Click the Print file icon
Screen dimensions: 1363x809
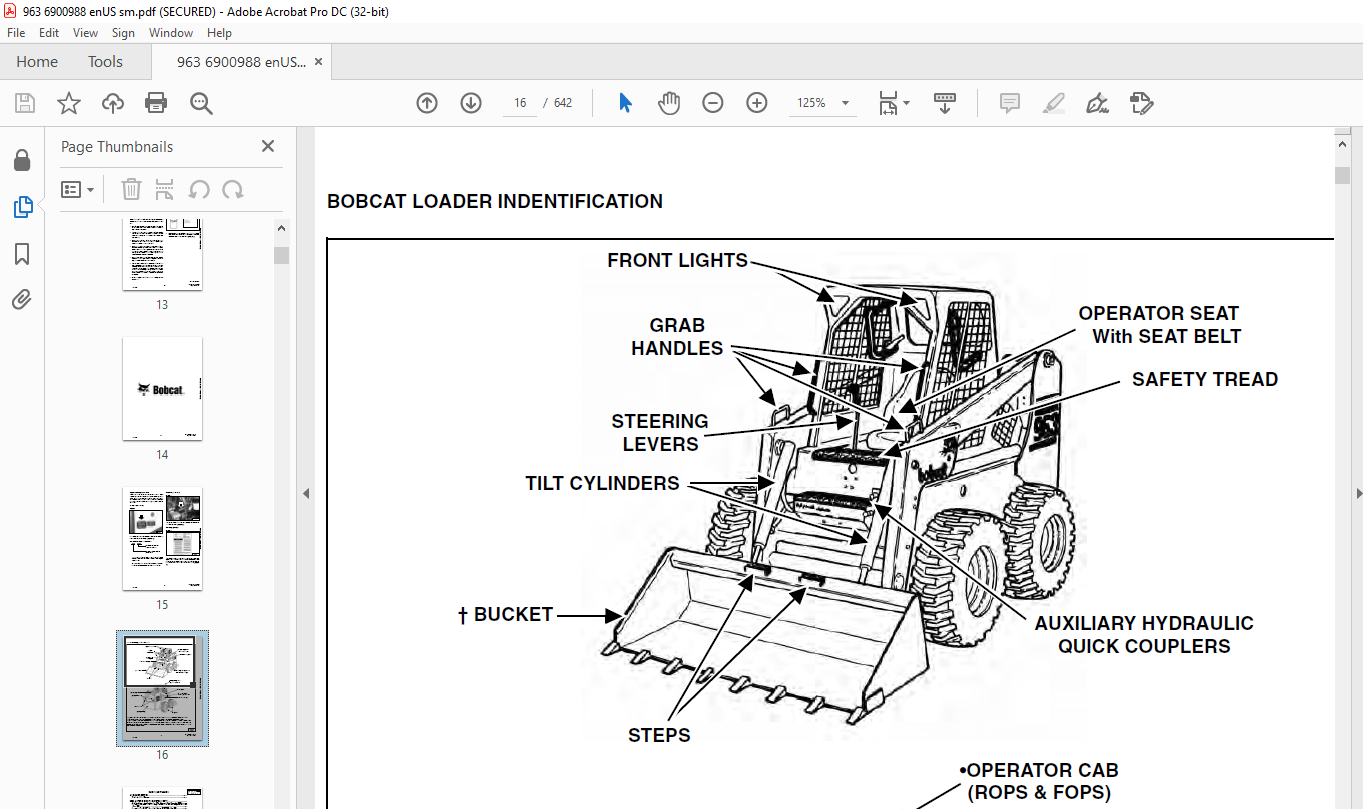pyautogui.click(x=156, y=103)
